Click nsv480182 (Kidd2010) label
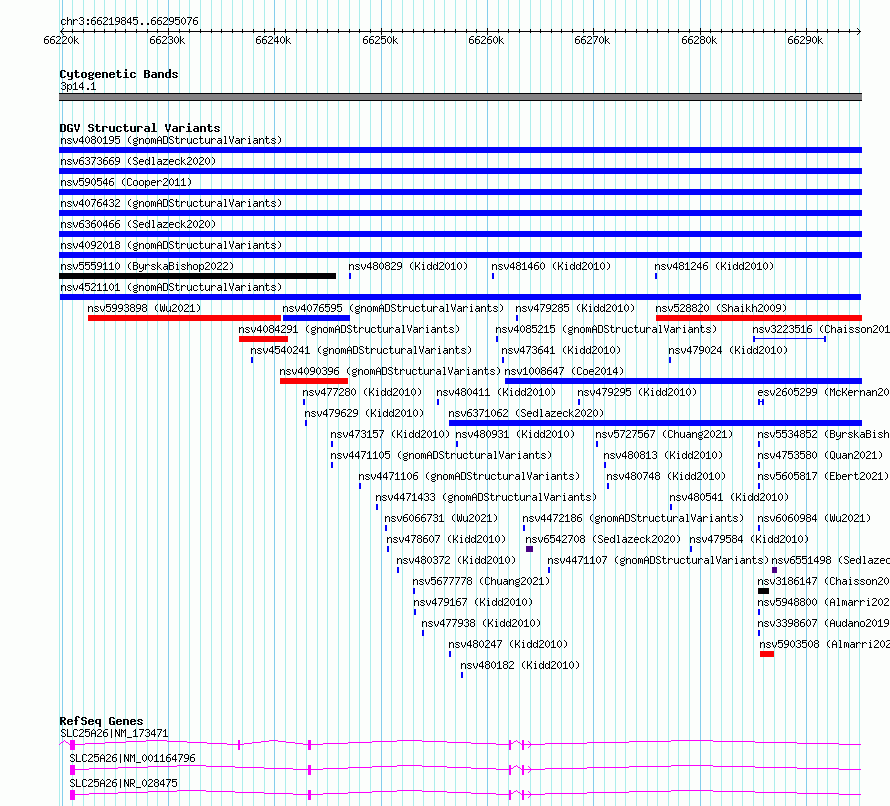Image resolution: width=890 pixels, height=806 pixels. 520,665
